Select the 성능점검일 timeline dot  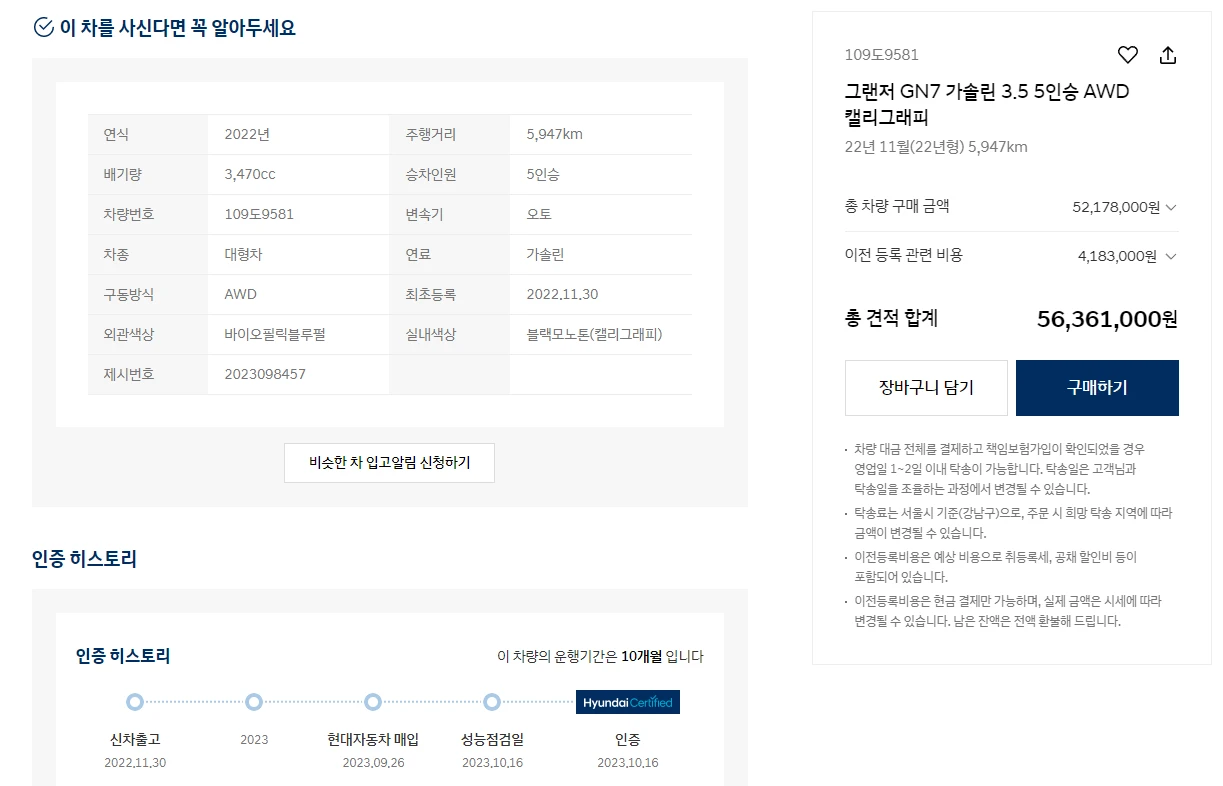pos(491,702)
